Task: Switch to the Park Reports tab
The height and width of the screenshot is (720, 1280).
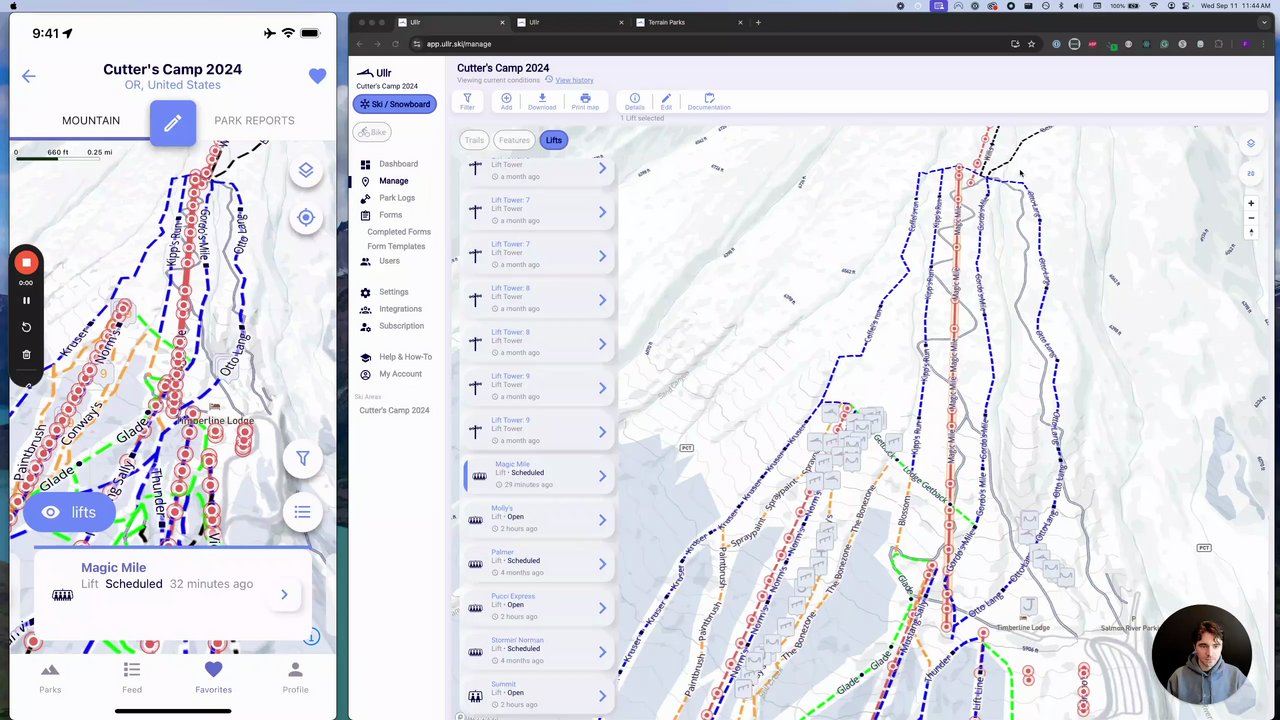Action: [254, 121]
